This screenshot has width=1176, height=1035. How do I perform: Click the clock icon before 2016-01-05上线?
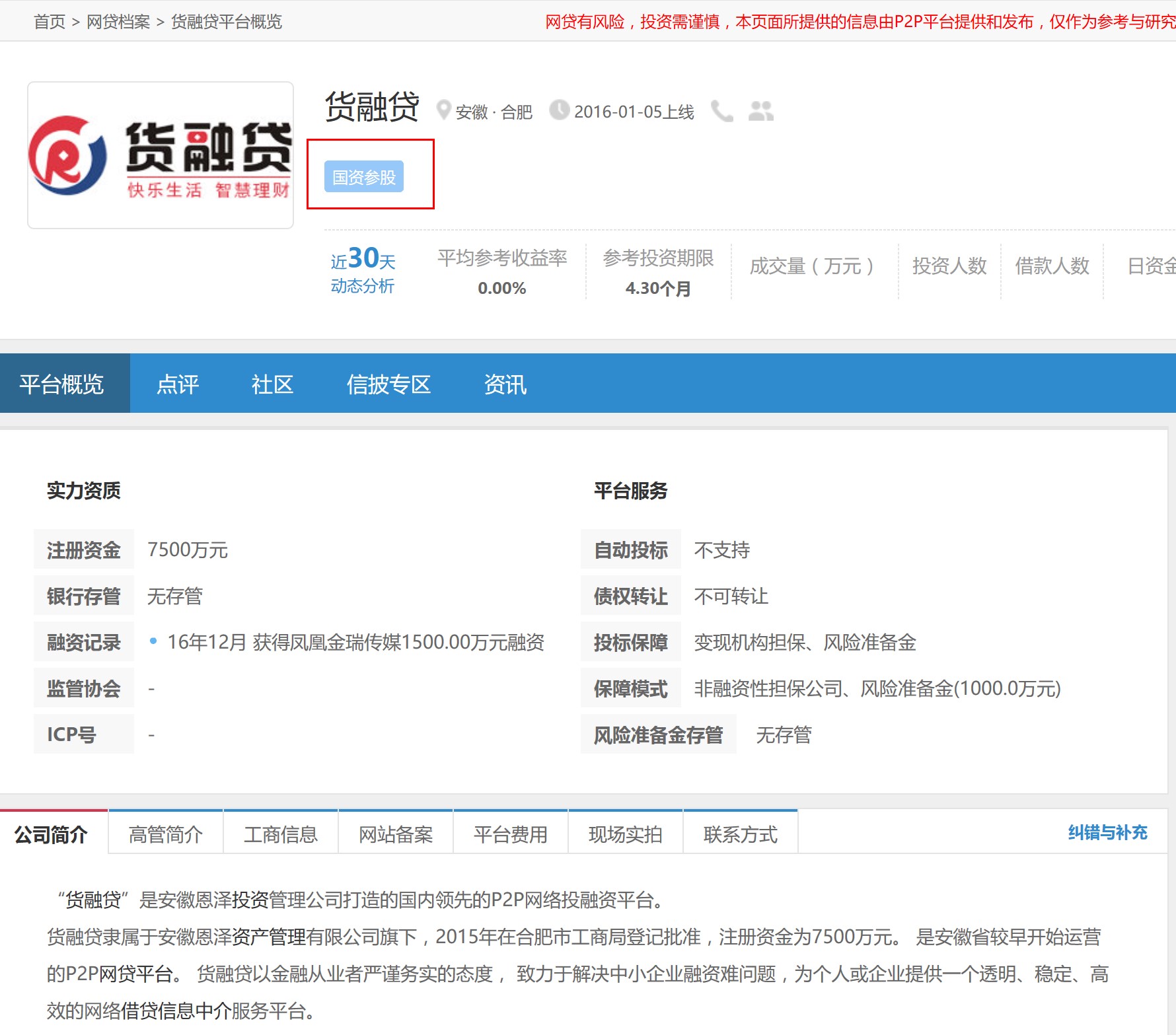(560, 110)
